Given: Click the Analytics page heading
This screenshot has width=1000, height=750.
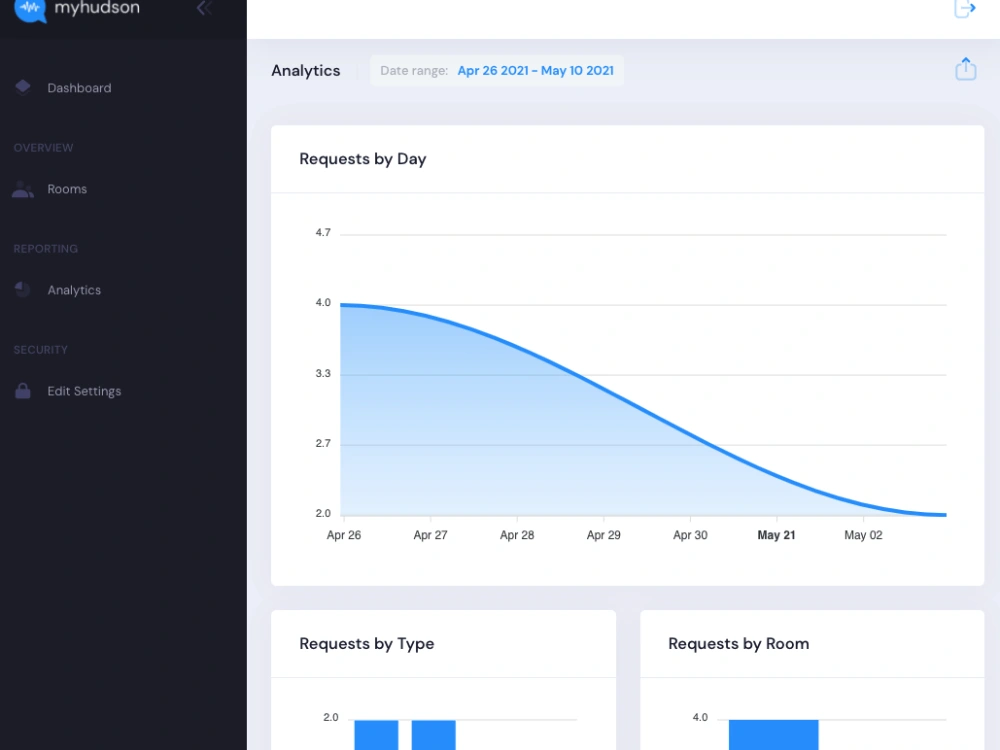Looking at the screenshot, I should click(305, 71).
